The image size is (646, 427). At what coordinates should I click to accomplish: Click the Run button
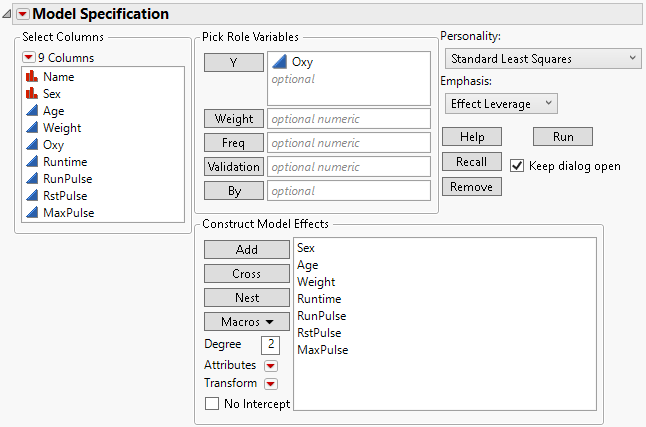pyautogui.click(x=562, y=137)
